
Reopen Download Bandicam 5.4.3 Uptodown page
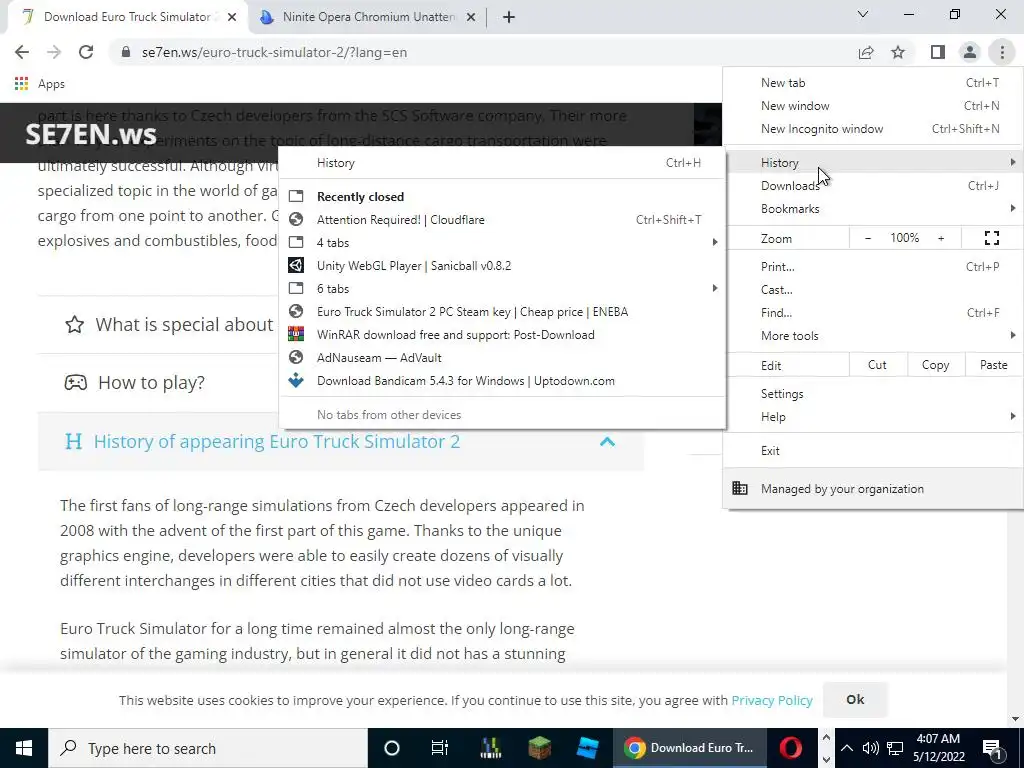[502, 381]
